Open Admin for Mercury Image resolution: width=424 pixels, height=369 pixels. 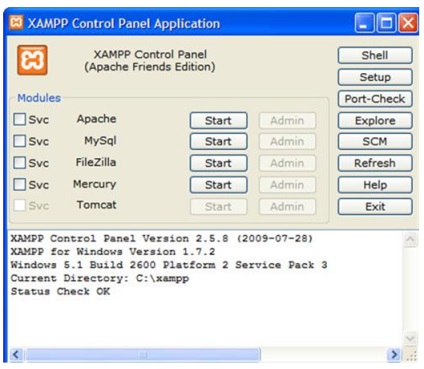coord(287,185)
